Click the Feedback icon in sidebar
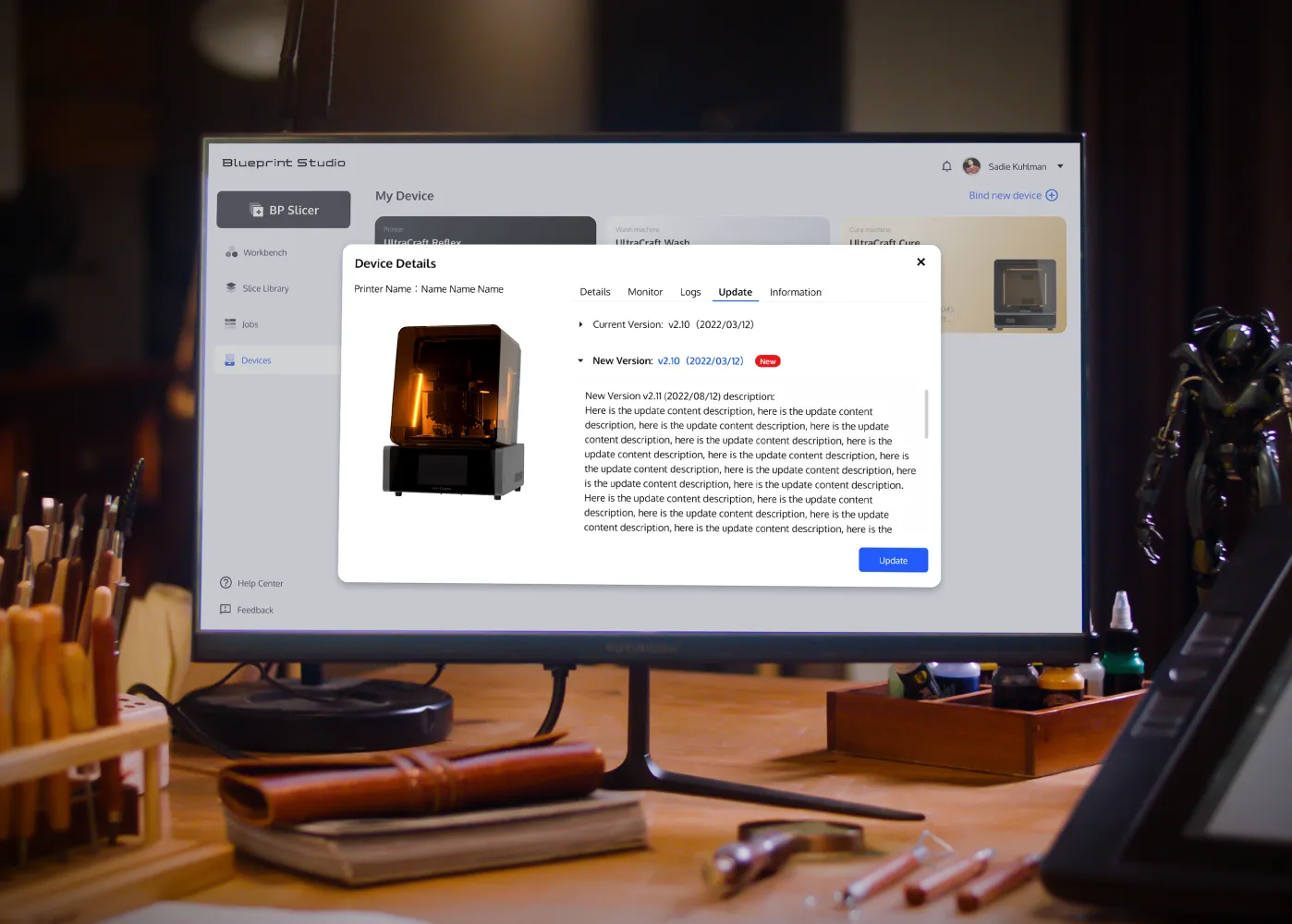The height and width of the screenshot is (924, 1292). click(x=225, y=610)
